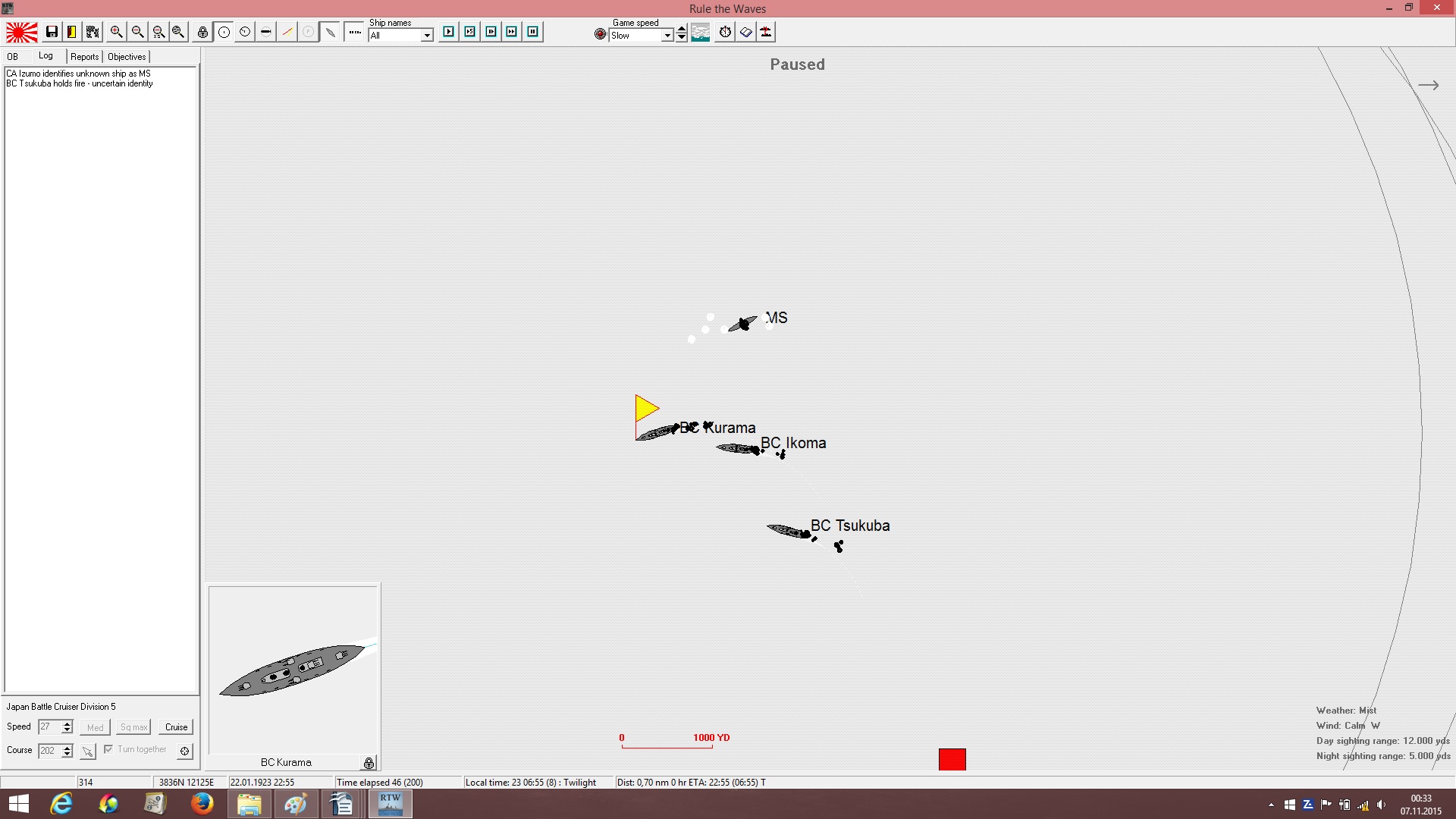Open the Objectives tab
Image resolution: width=1456 pixels, height=819 pixels.
click(127, 57)
